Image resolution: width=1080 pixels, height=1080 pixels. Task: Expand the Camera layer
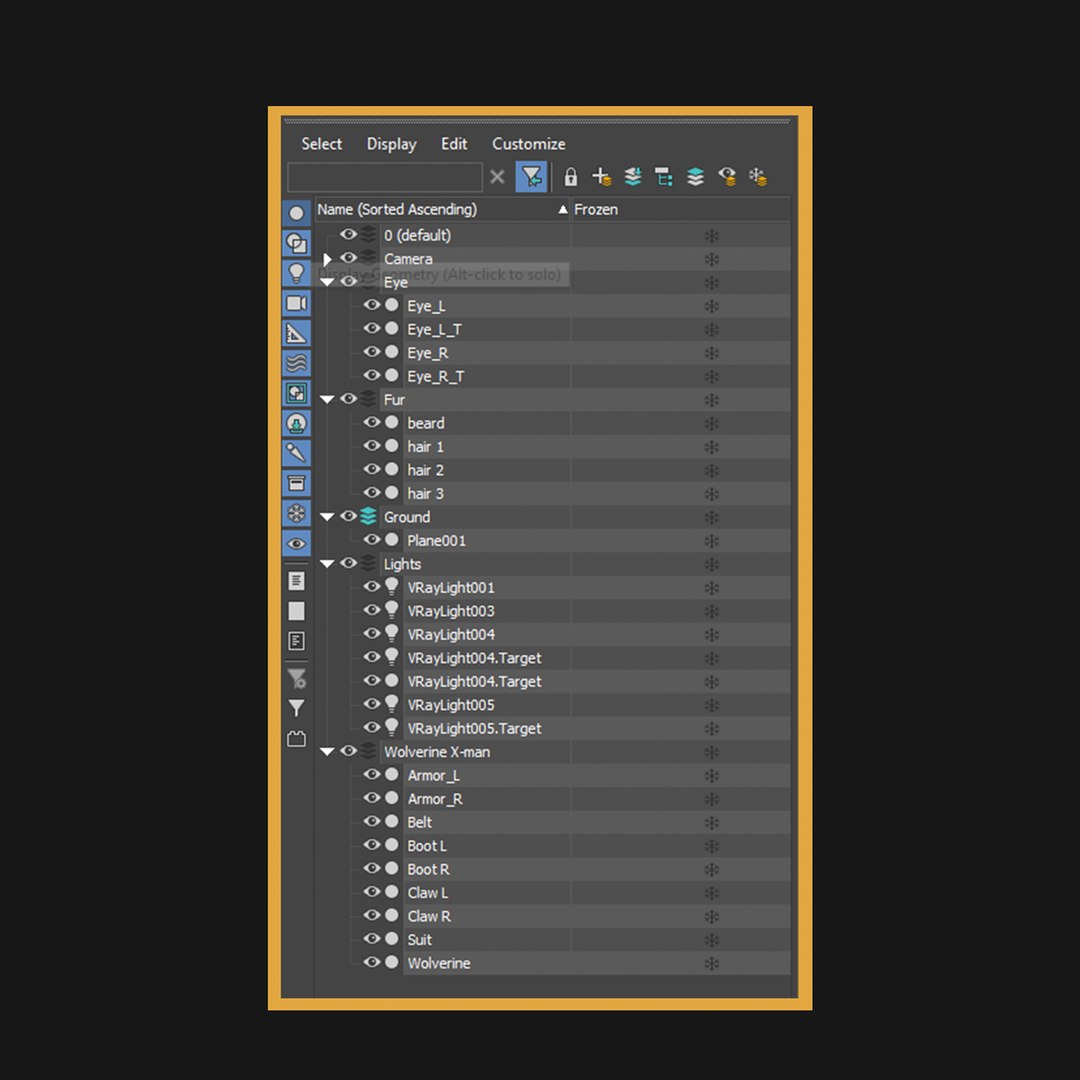coord(327,259)
